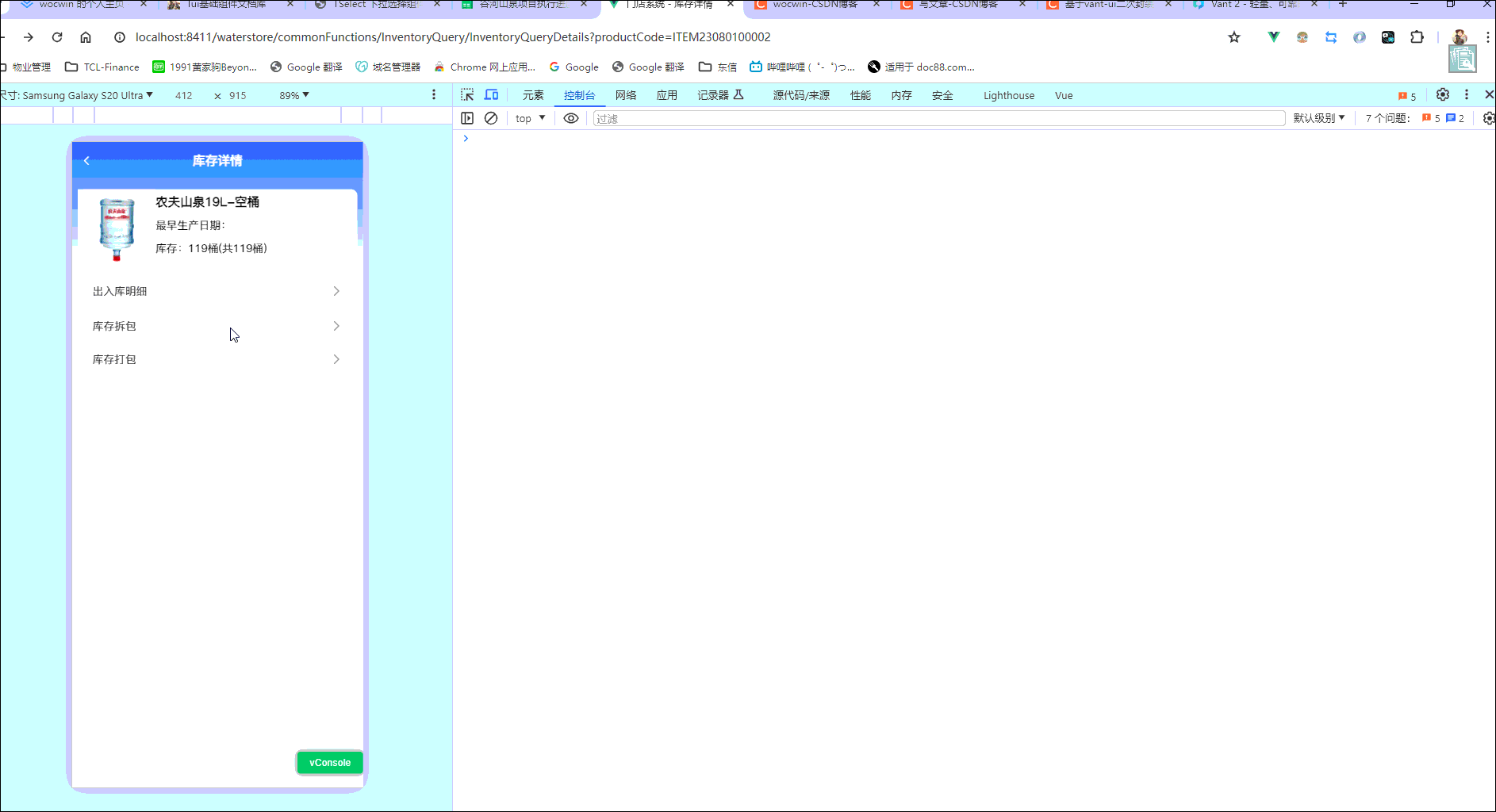Reload the current page
The image size is (1496, 812).
[x=57, y=37]
